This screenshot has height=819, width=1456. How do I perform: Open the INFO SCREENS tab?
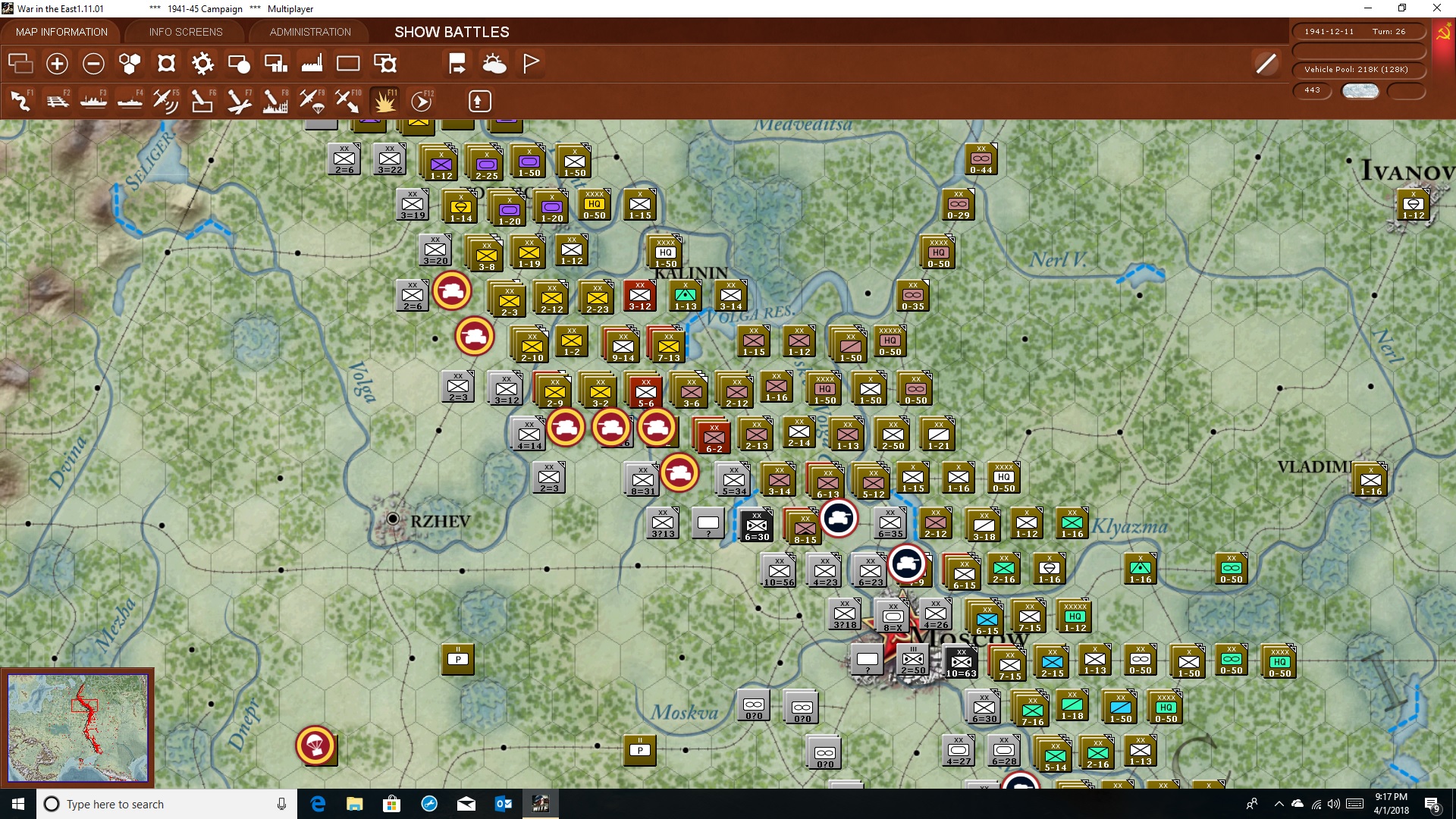186,32
